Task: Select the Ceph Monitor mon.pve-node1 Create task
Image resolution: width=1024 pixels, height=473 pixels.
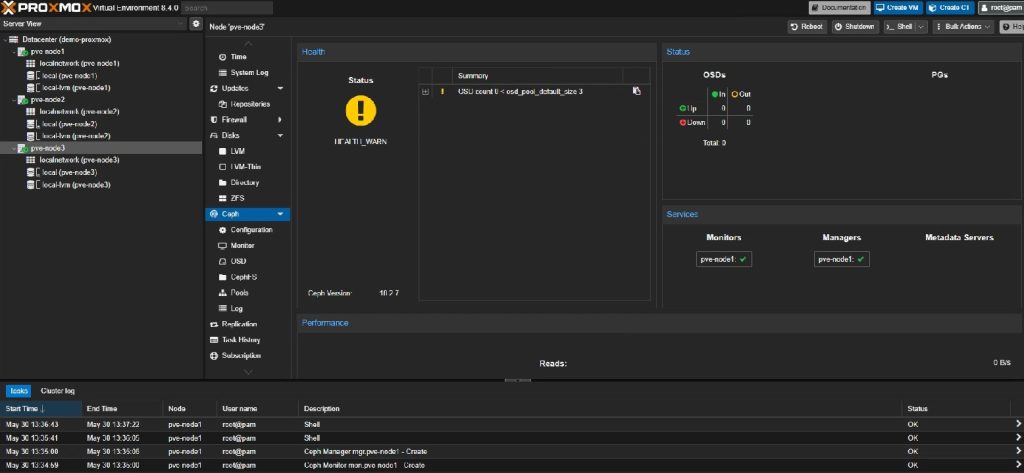Action: pos(512,465)
